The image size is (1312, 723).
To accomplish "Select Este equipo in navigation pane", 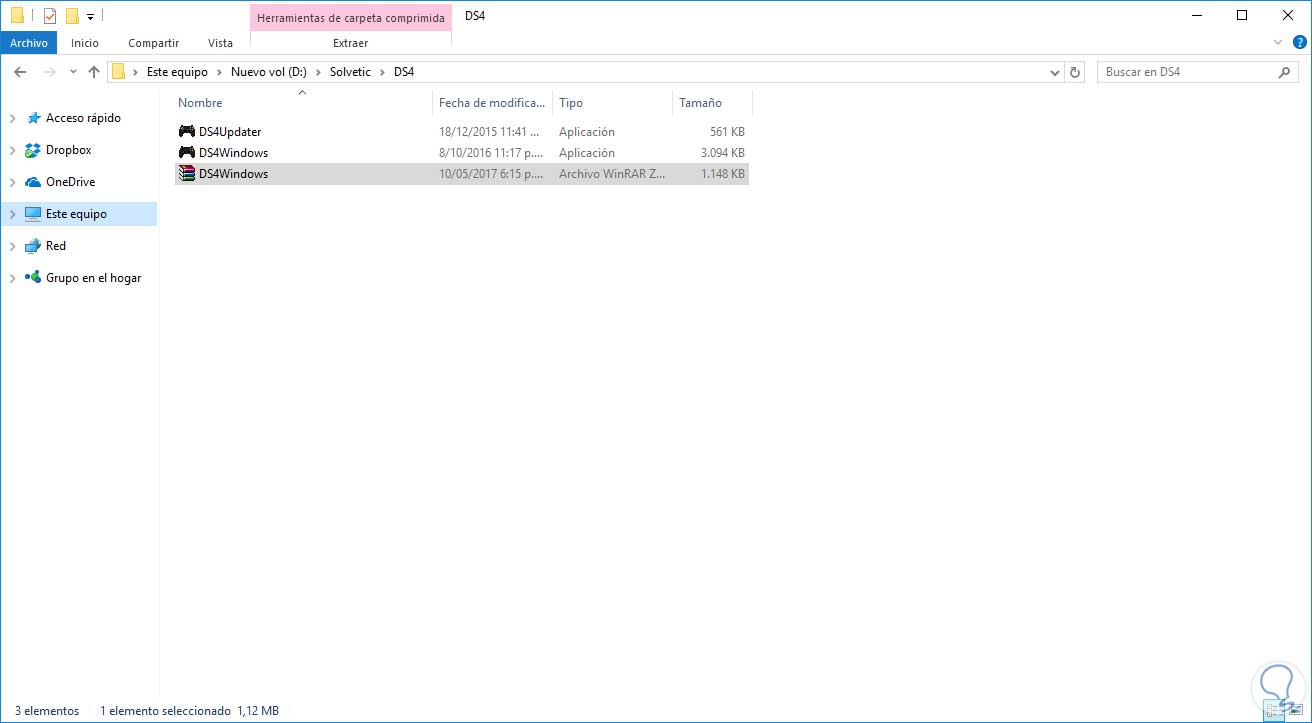I will (76, 214).
